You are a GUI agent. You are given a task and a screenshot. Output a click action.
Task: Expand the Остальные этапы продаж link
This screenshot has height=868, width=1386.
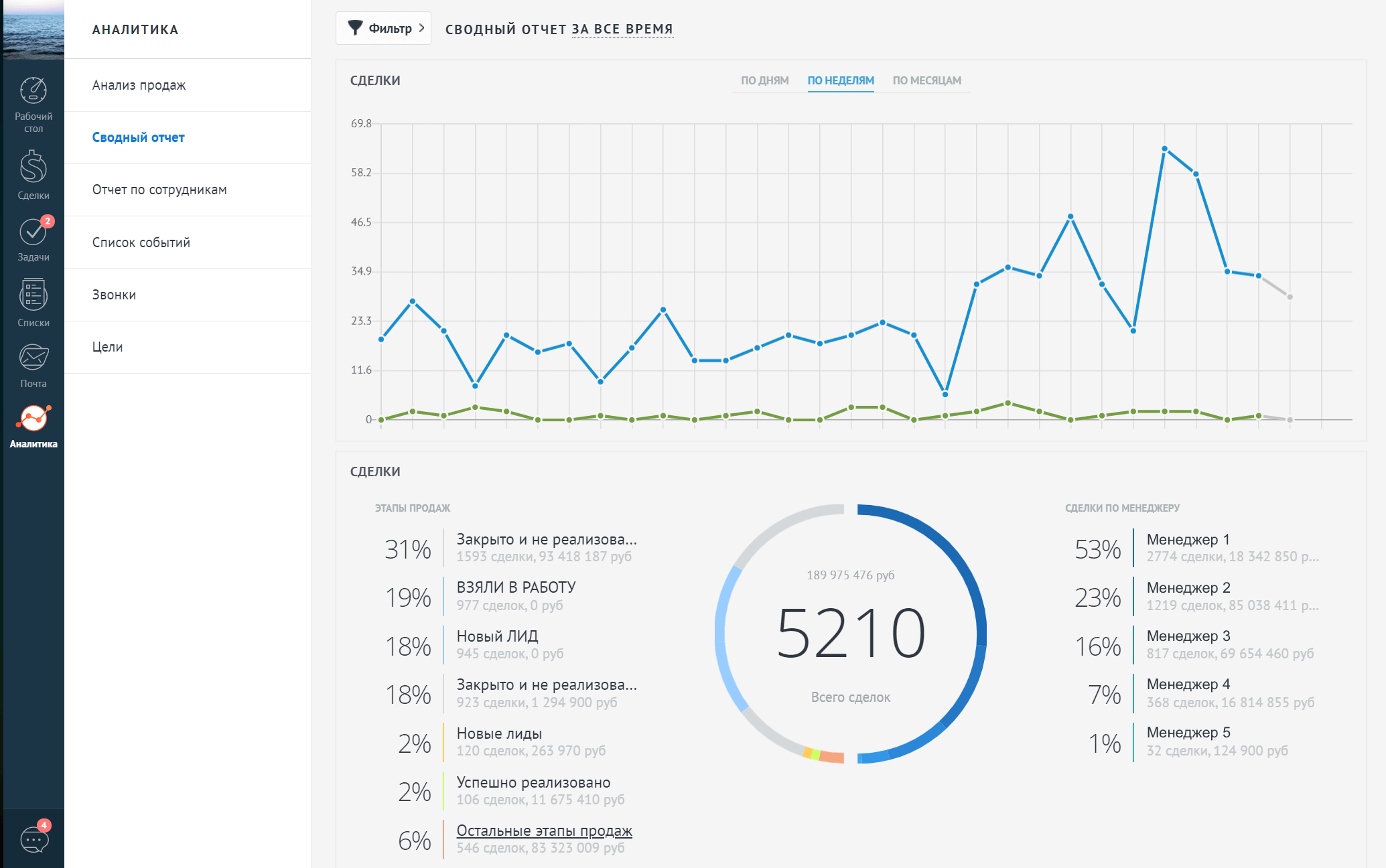point(544,830)
